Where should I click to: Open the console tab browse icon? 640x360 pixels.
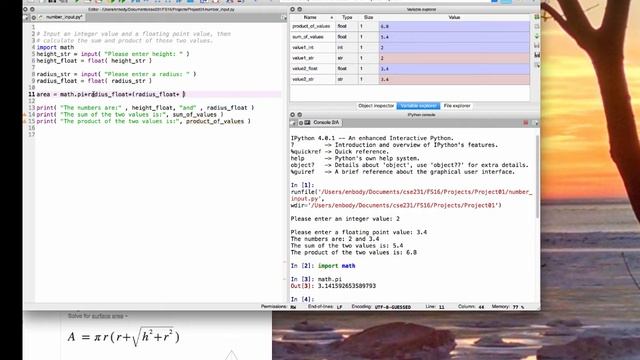tap(293, 122)
